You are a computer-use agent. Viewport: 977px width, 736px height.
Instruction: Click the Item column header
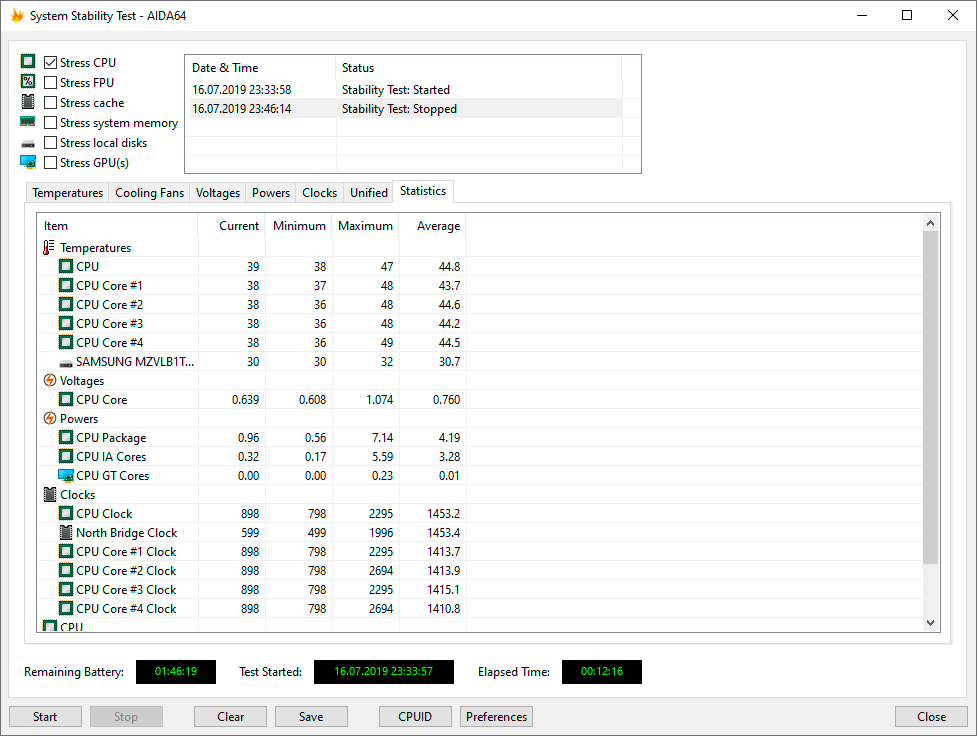(118, 226)
